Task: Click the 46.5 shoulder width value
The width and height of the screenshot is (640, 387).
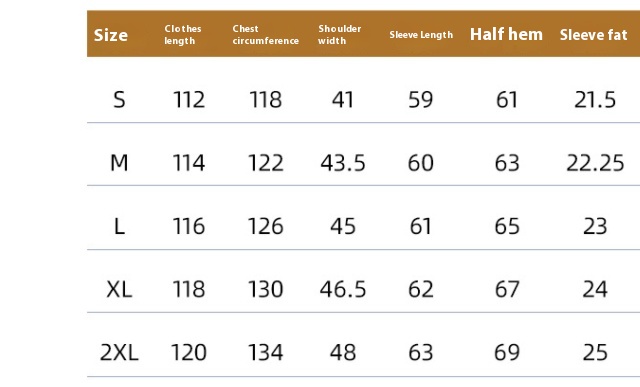Action: click(x=343, y=289)
